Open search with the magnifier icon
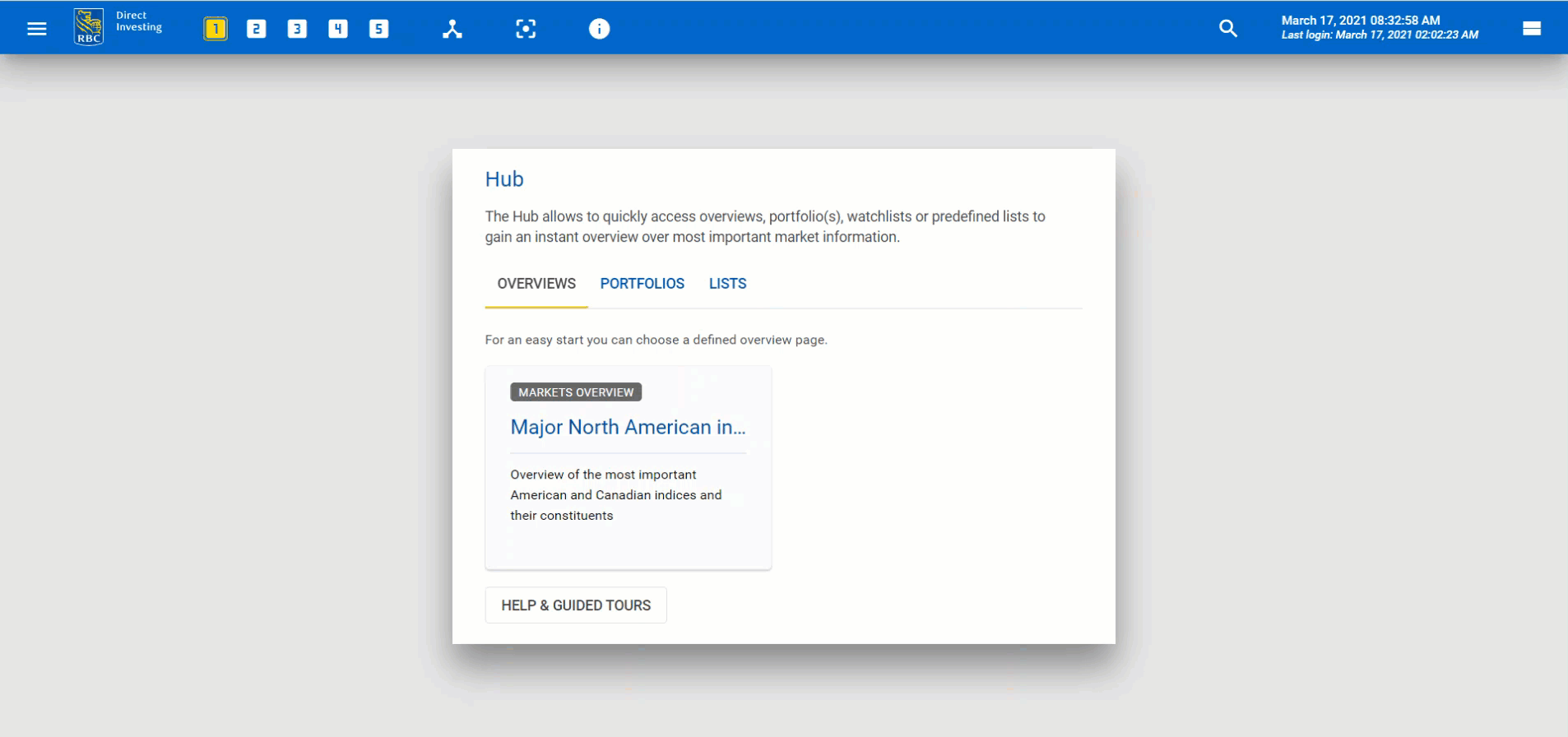1568x737 pixels. coord(1227,29)
